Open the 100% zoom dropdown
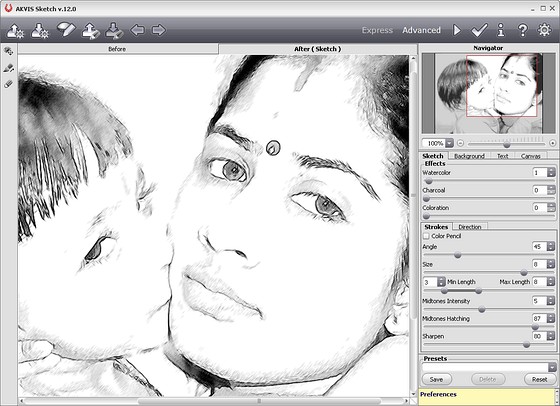 pyautogui.click(x=450, y=143)
